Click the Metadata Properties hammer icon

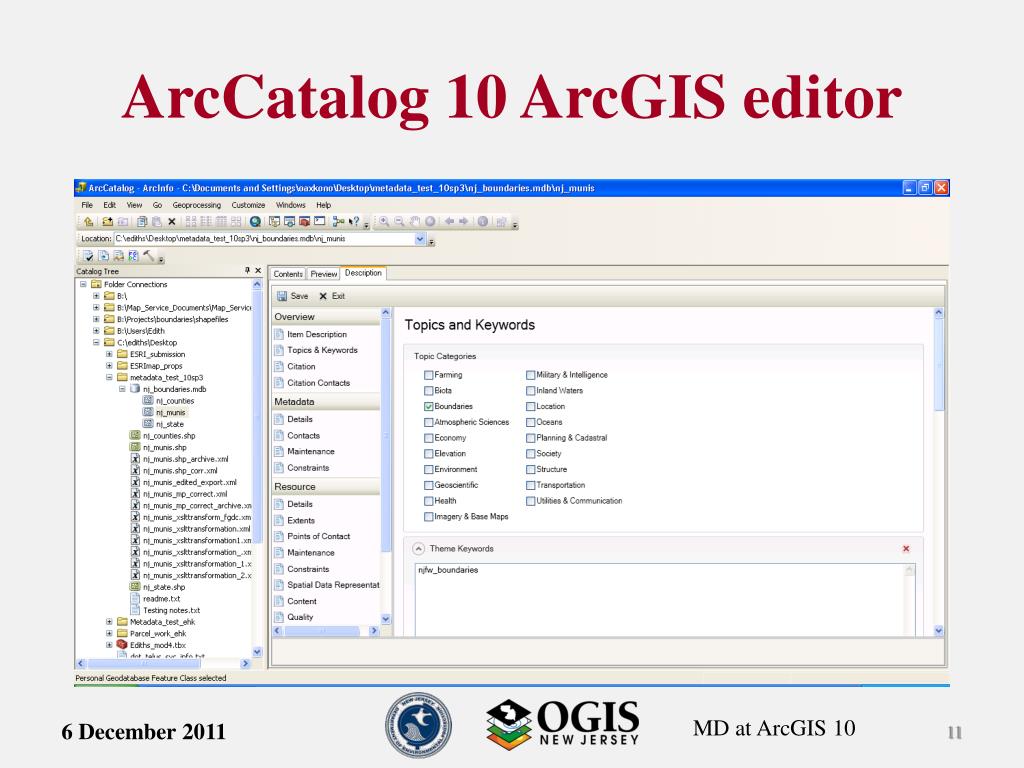[x=148, y=256]
